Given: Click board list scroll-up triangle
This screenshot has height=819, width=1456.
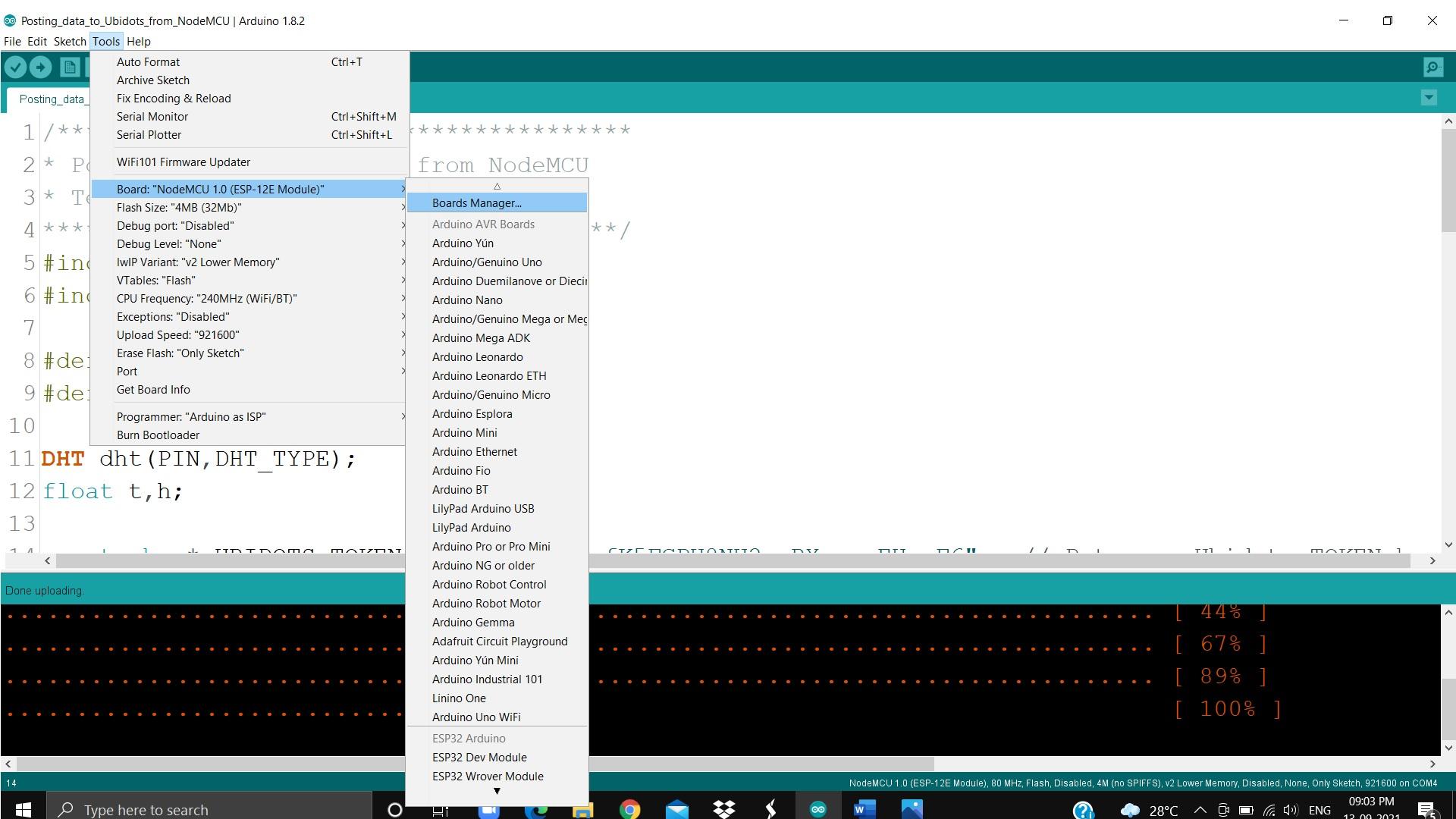Looking at the screenshot, I should pos(497,187).
